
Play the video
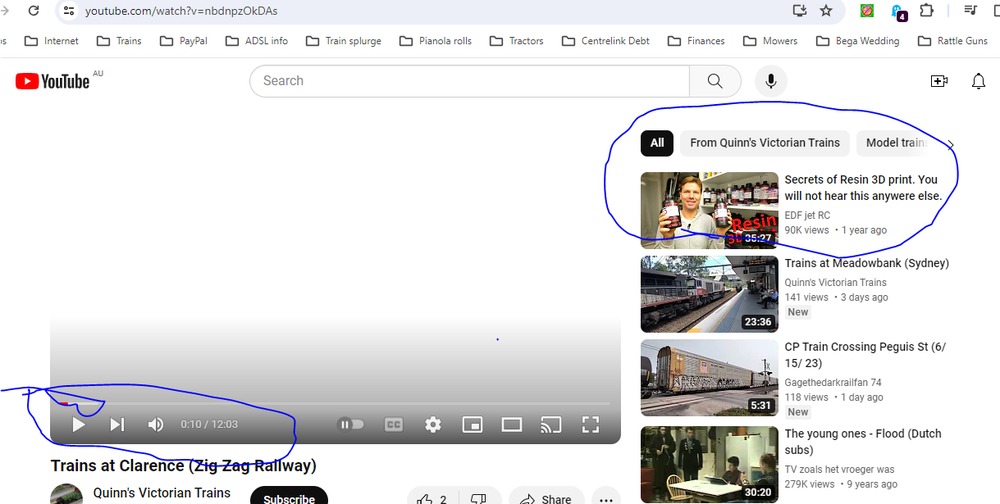coord(78,424)
